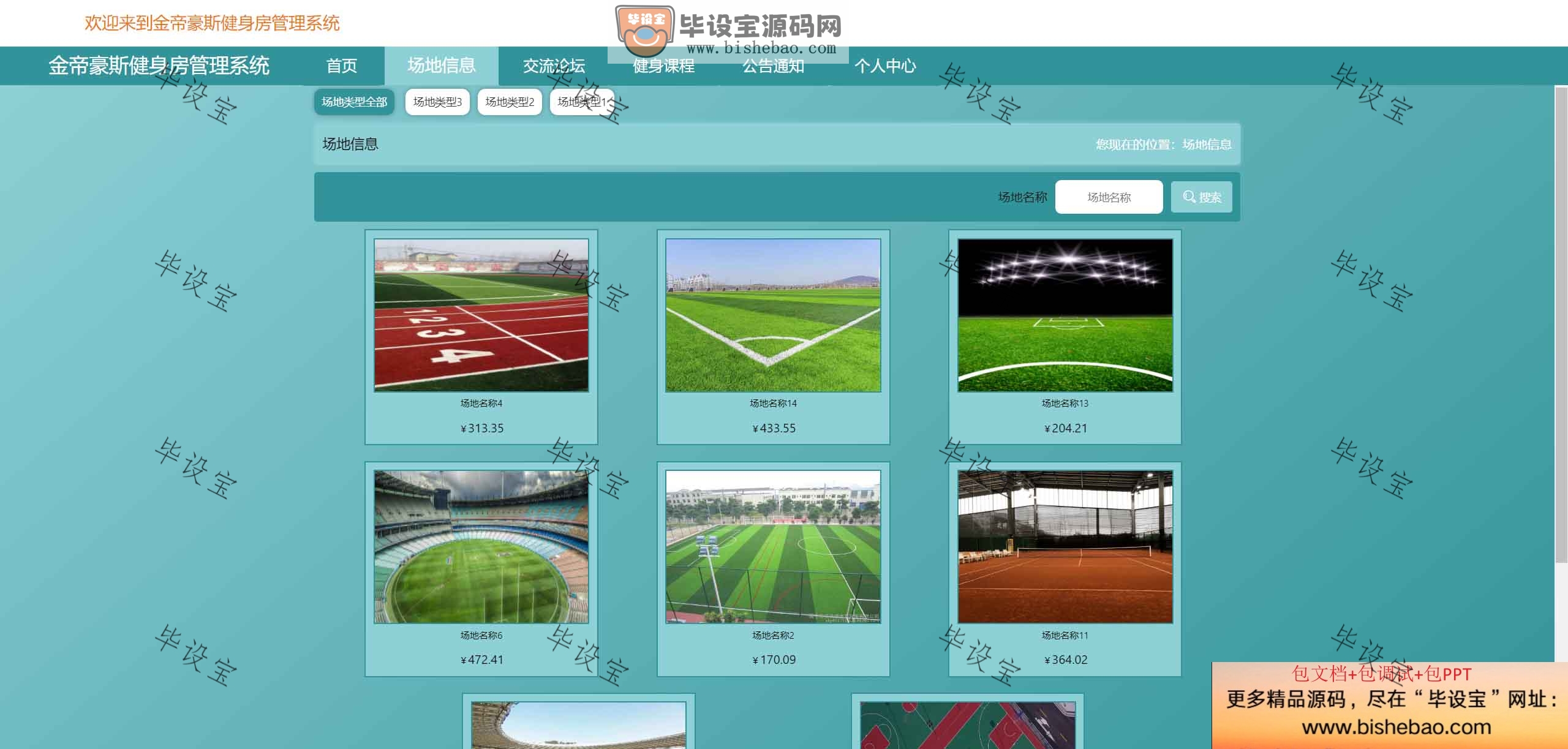Open the 公告通知 menu item
This screenshot has width=1568, height=749.
pos(774,66)
